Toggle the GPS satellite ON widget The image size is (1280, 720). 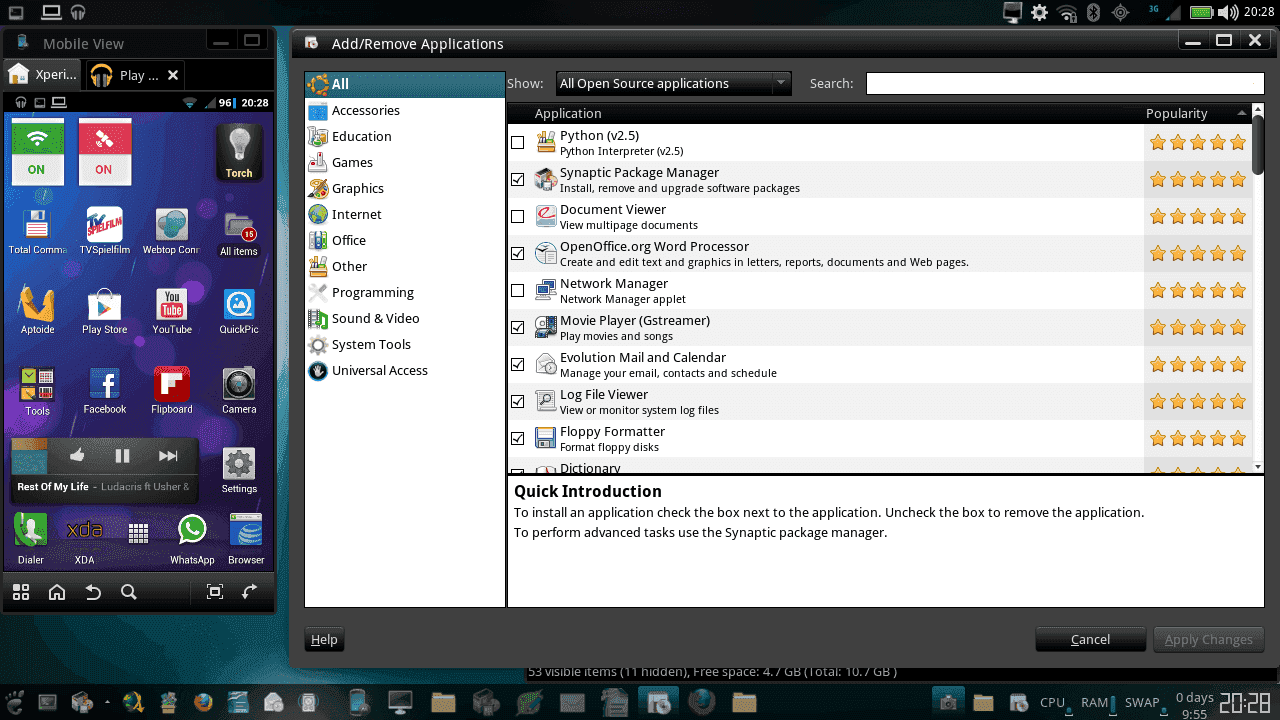click(x=104, y=151)
